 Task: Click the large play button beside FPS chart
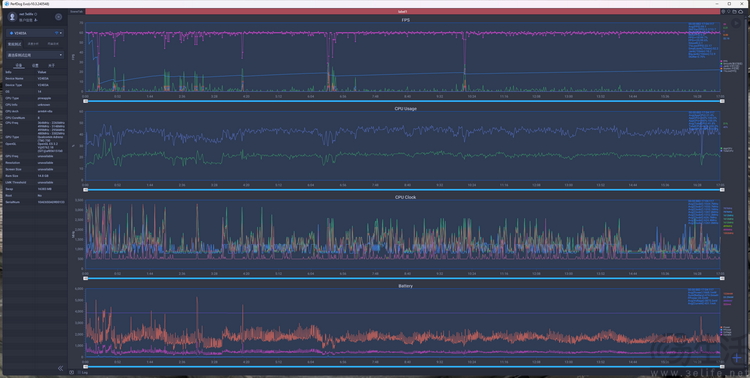coord(737,23)
